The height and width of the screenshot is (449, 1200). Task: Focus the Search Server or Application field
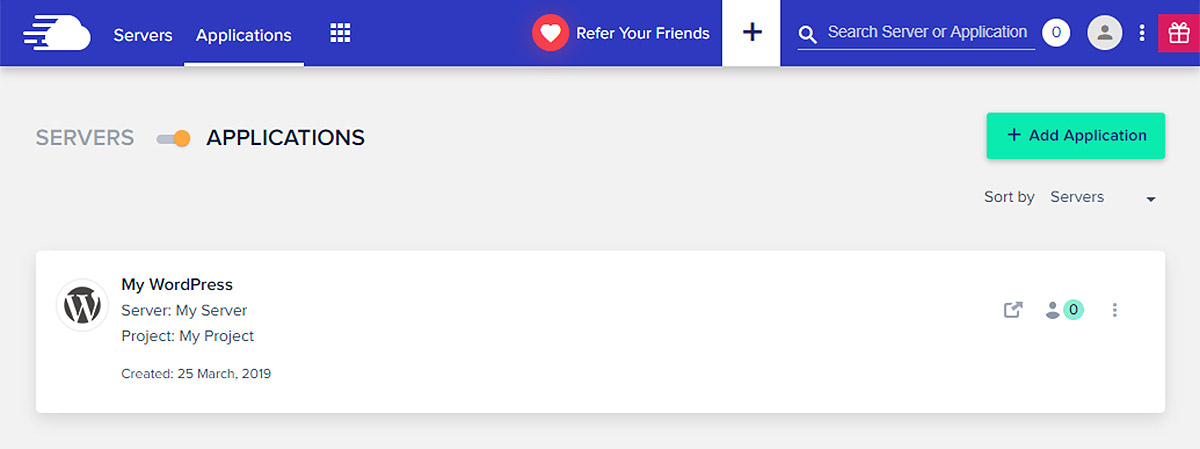click(x=927, y=33)
